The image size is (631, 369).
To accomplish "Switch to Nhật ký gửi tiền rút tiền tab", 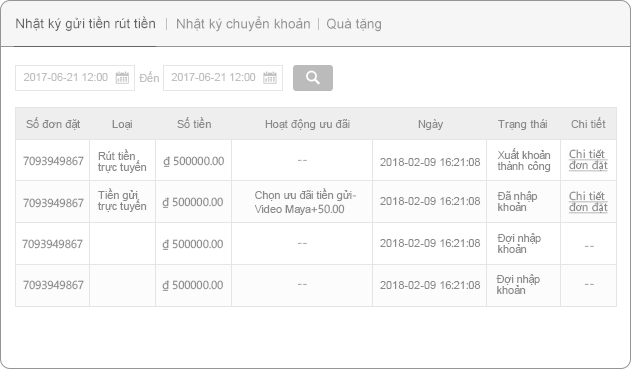I will [85, 24].
